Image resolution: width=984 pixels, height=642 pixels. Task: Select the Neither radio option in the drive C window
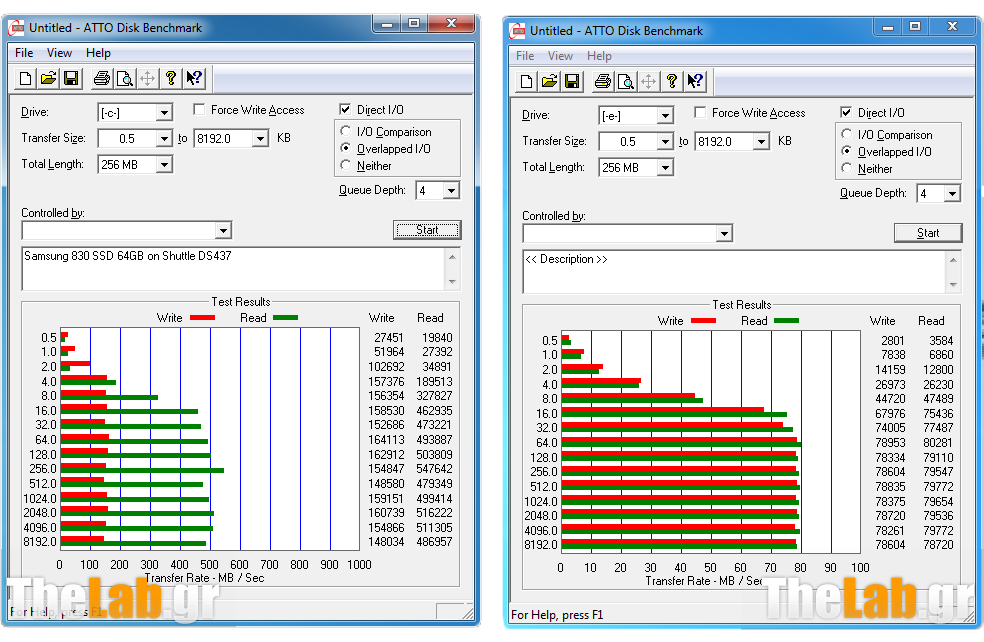tap(347, 166)
